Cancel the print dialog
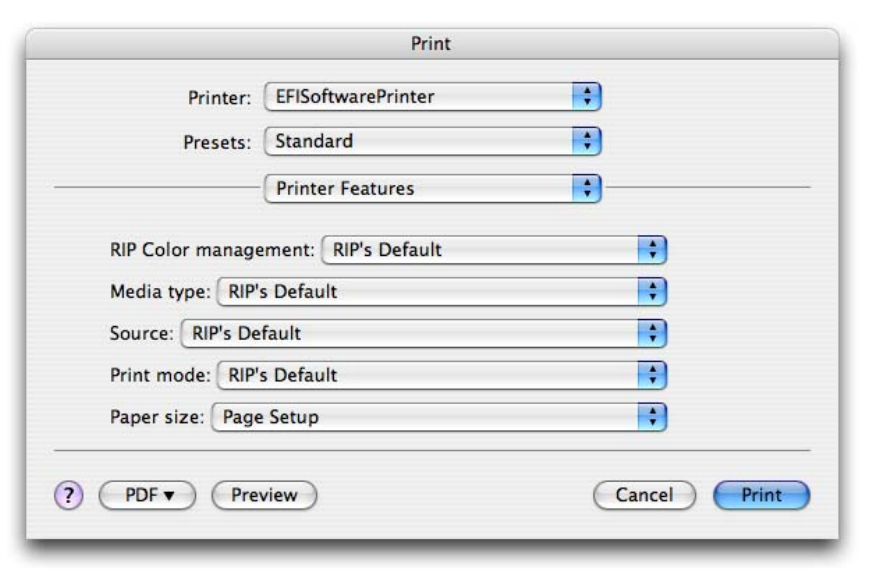Viewport: 886px width, 581px height. (644, 494)
